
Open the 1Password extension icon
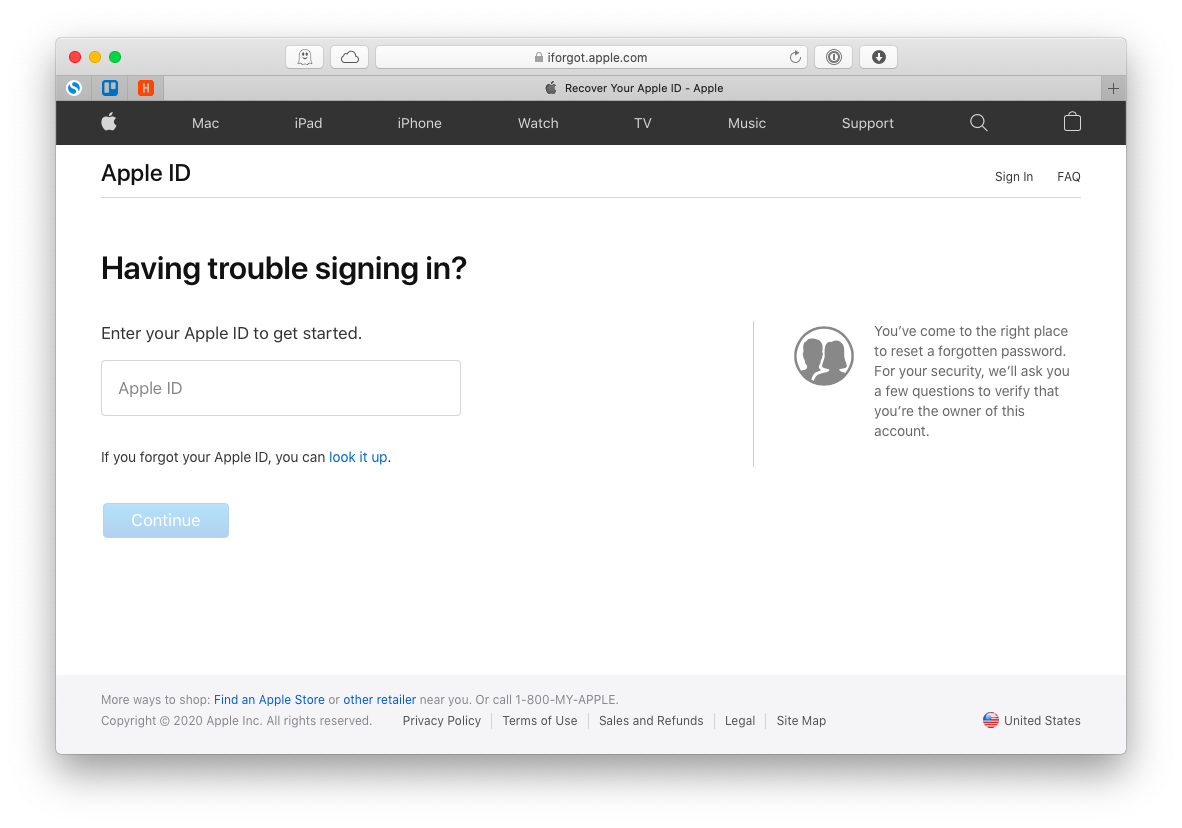834,57
